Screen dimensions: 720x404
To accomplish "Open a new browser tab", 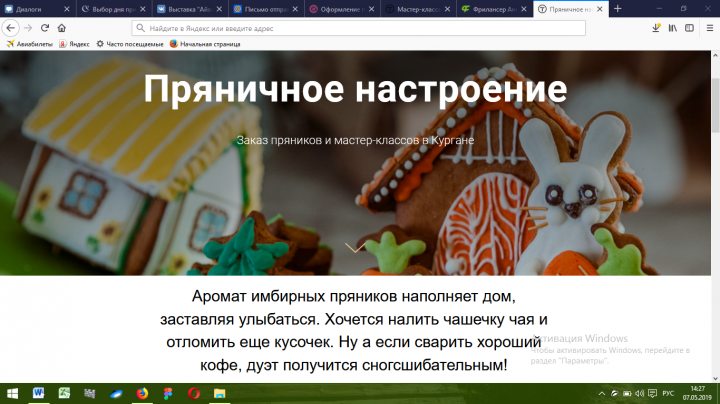I will click(618, 9).
